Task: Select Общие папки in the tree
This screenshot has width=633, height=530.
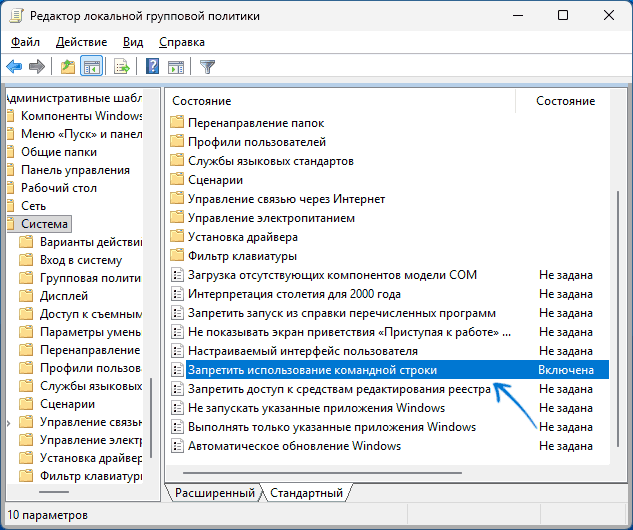Action: (x=59, y=152)
